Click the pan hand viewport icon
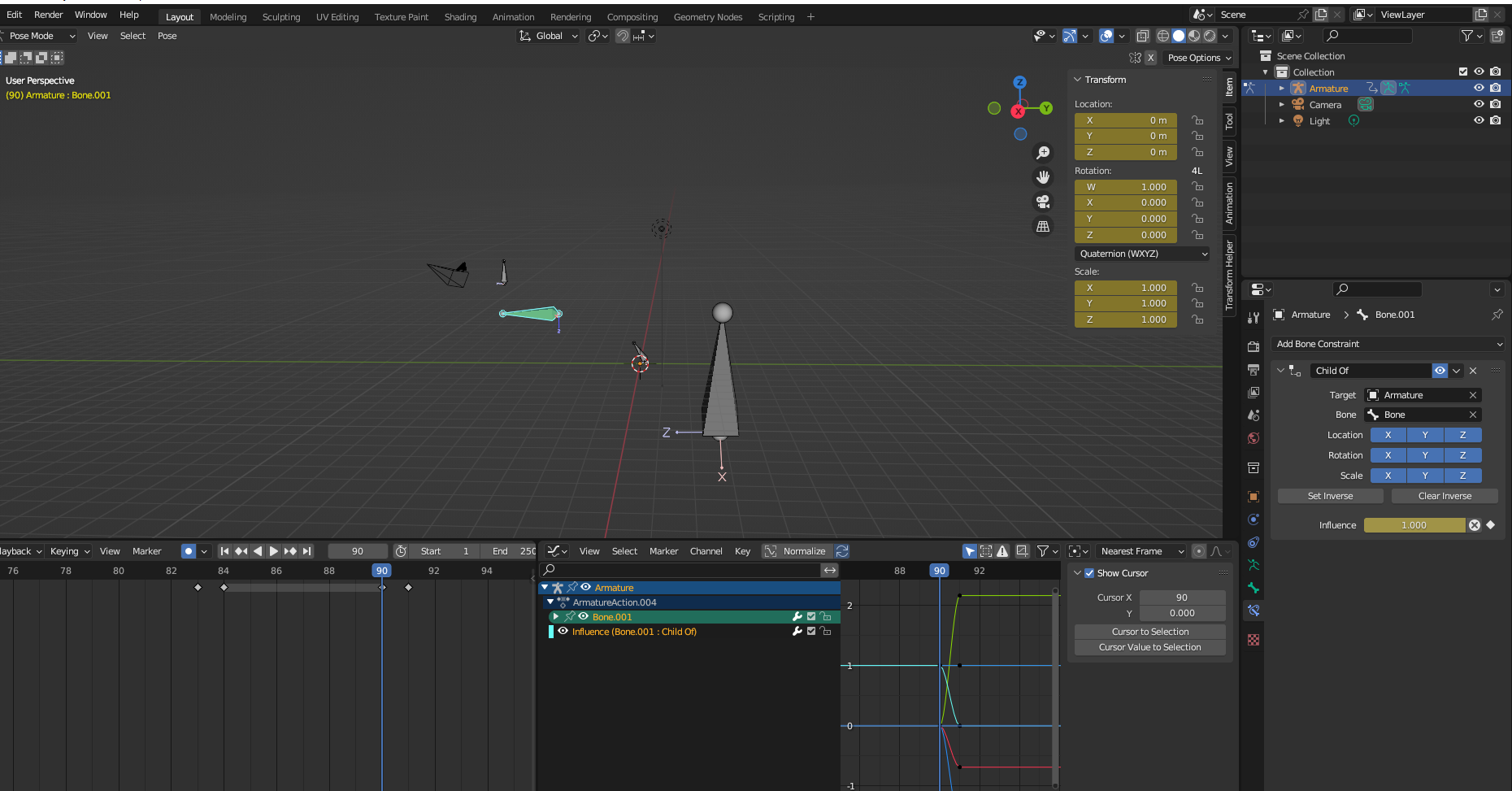This screenshot has width=1512, height=791. [1043, 177]
